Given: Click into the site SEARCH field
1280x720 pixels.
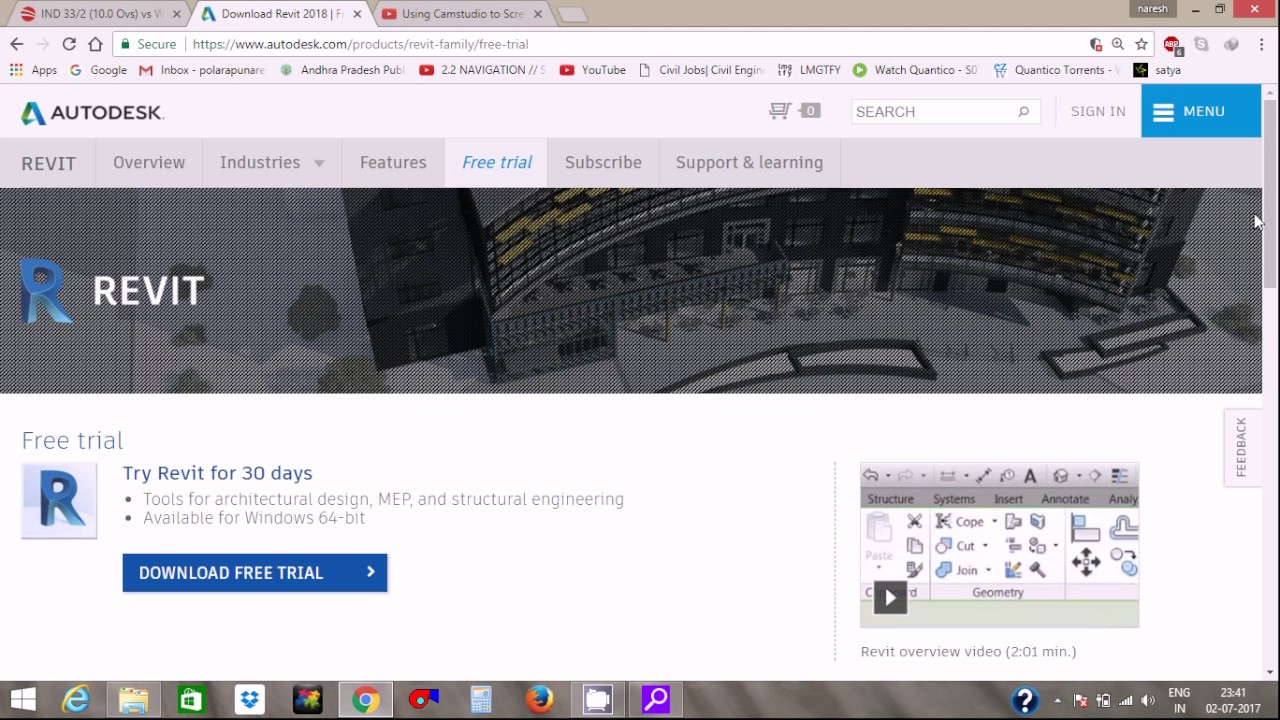Looking at the screenshot, I should click(934, 112).
